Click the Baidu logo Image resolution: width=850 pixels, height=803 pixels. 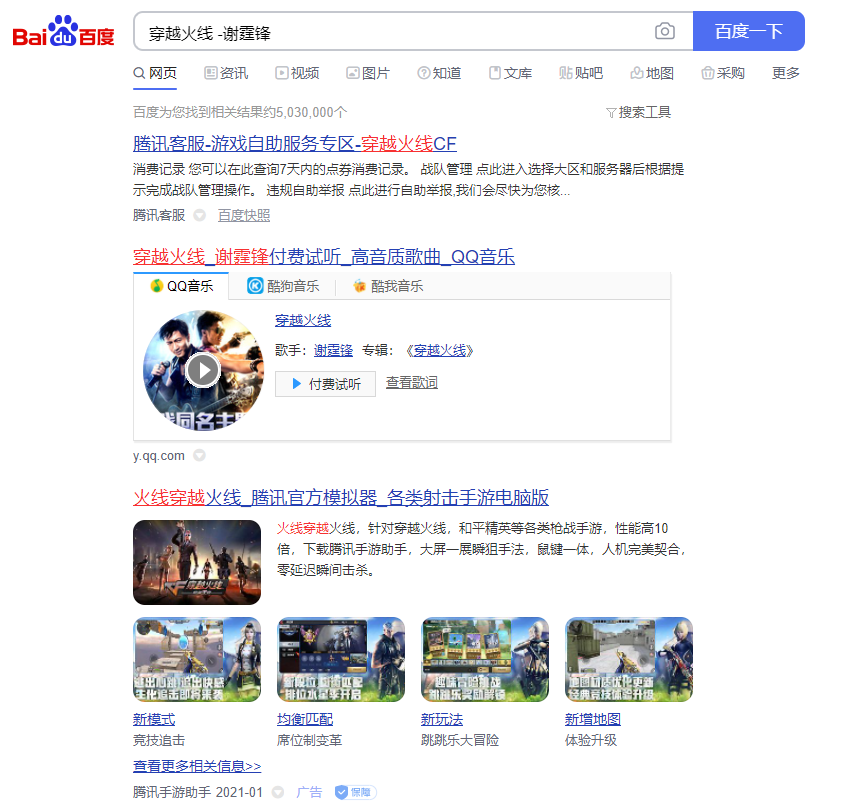[63, 32]
